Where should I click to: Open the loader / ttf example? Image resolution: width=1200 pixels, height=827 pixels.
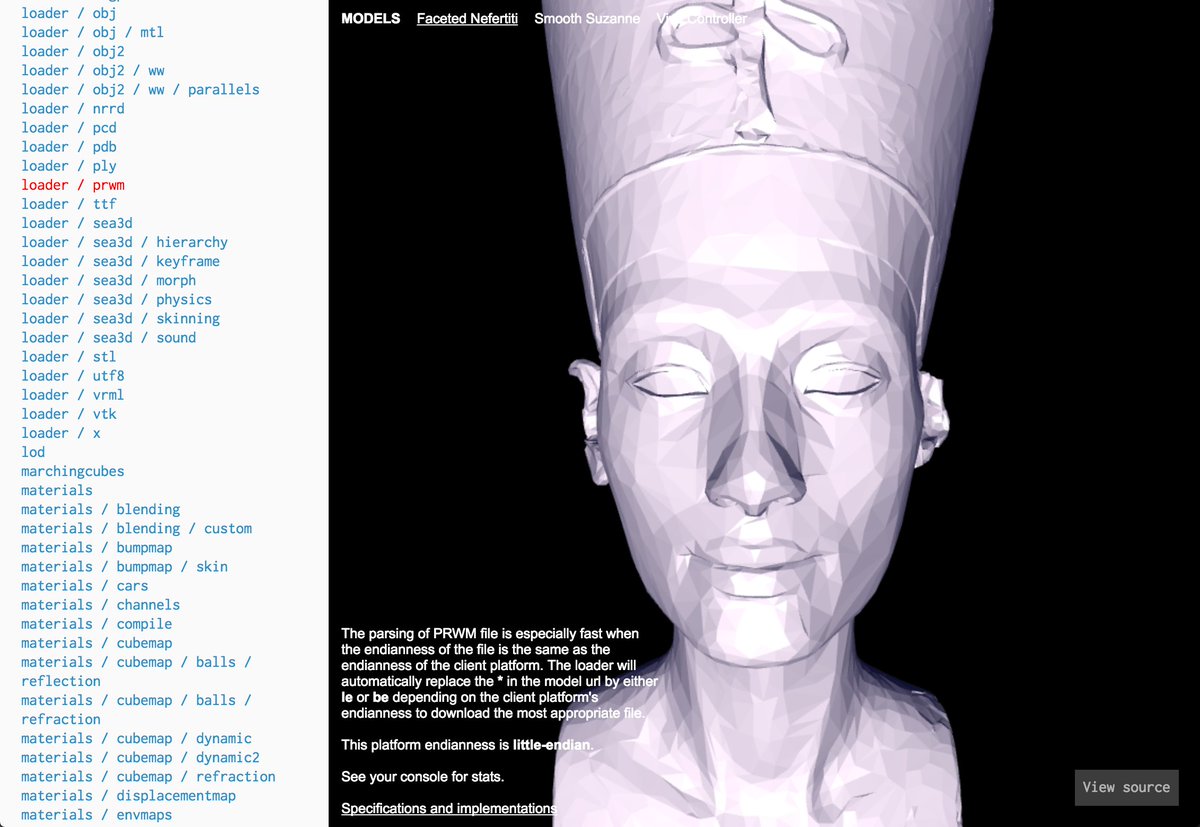coord(69,204)
